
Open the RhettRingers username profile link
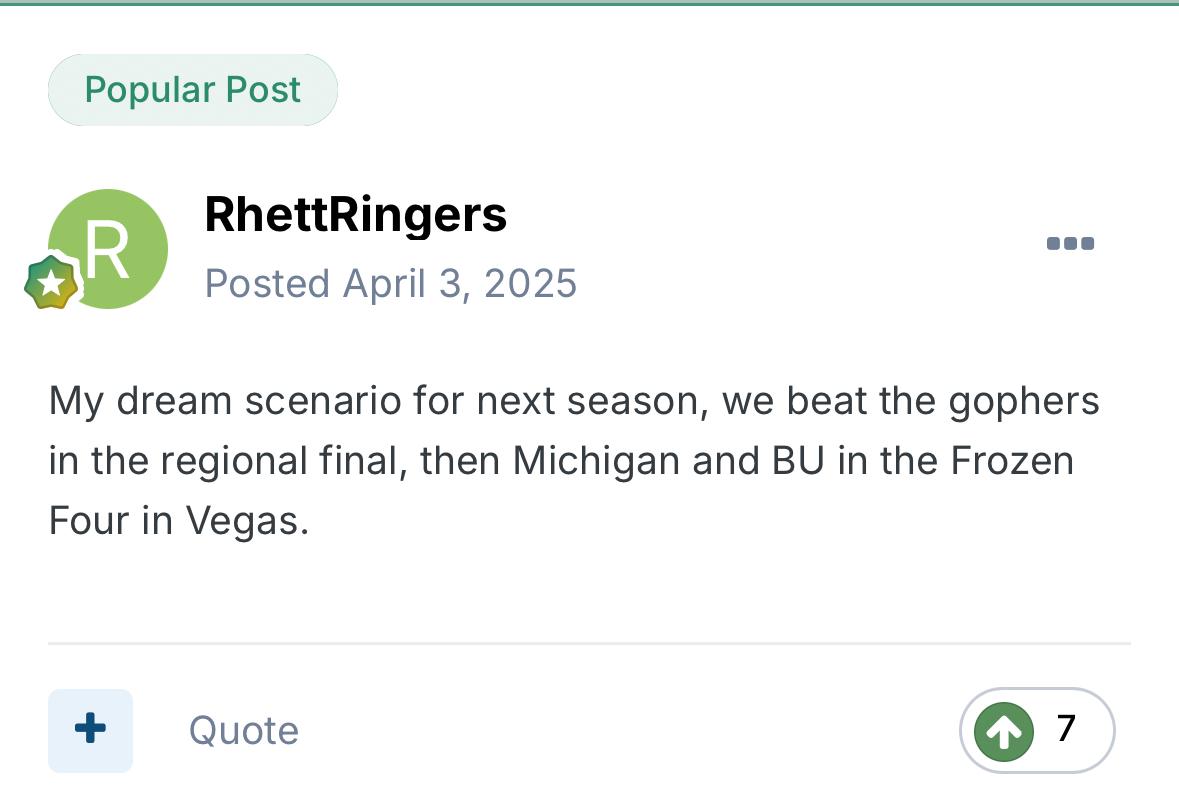click(x=355, y=214)
